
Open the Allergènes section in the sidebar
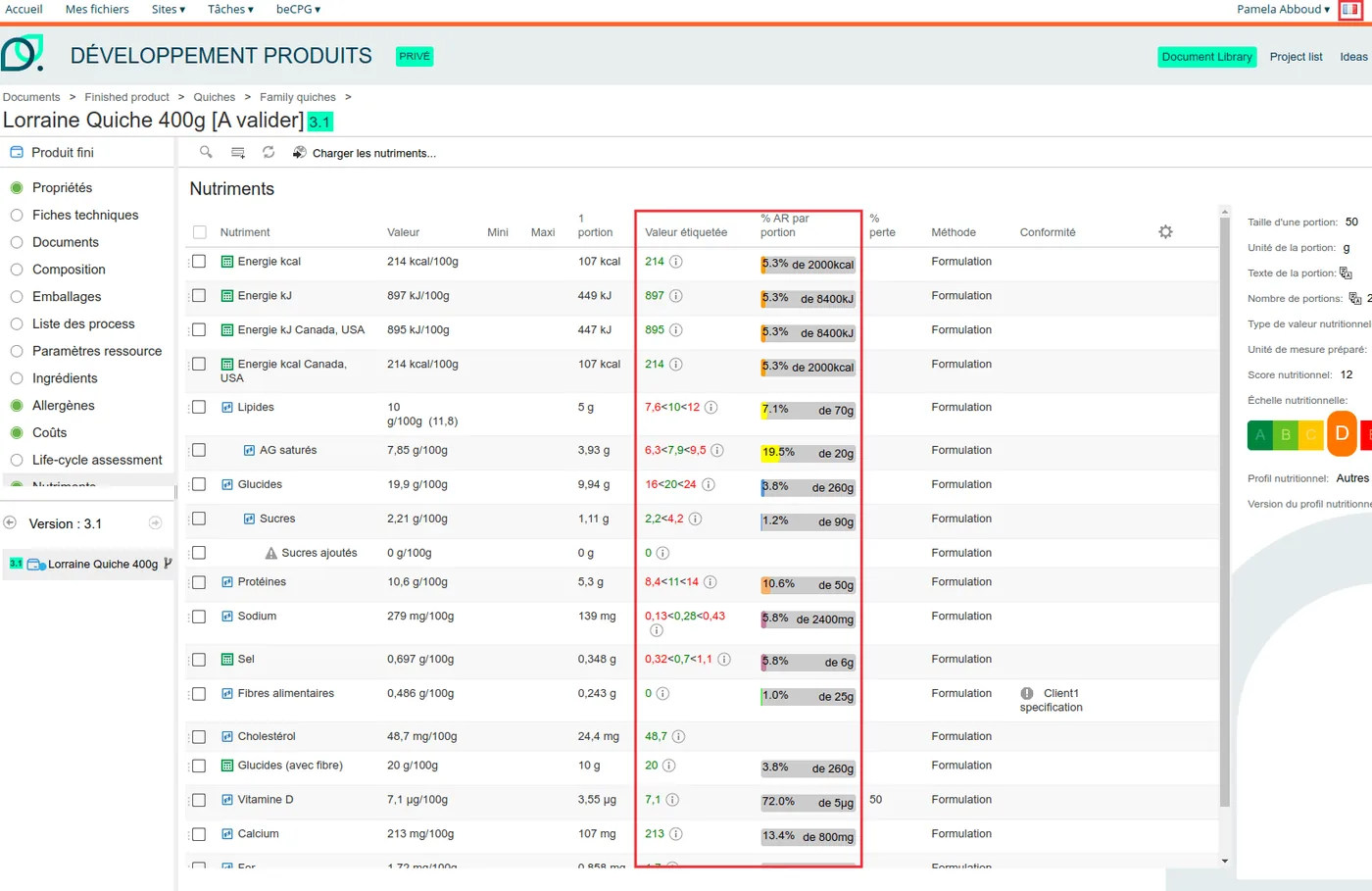(x=64, y=406)
